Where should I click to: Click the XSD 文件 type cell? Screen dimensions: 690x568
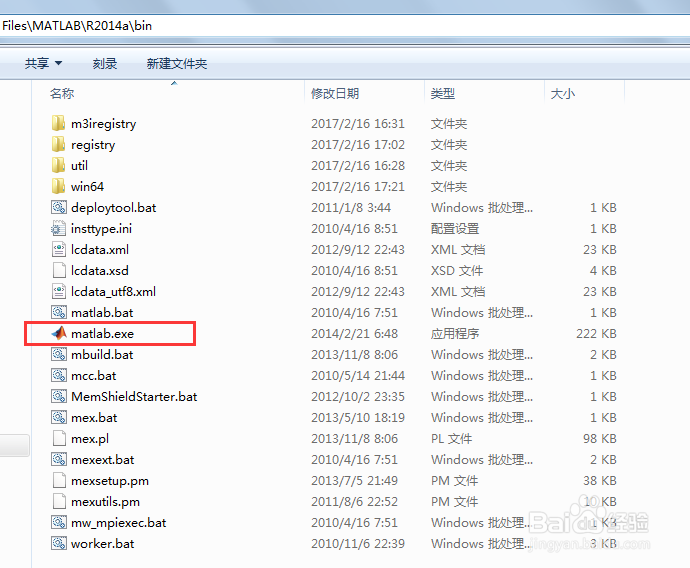[x=457, y=271]
